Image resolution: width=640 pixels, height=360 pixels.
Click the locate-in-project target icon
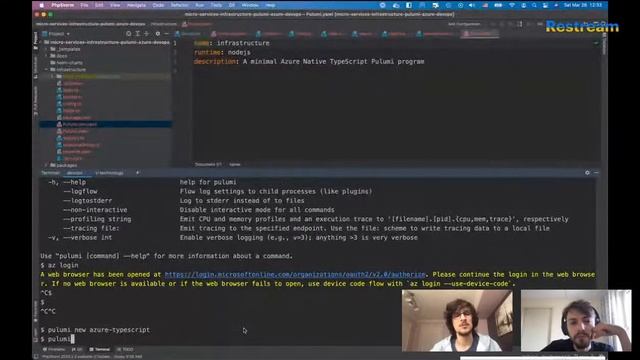(129, 33)
